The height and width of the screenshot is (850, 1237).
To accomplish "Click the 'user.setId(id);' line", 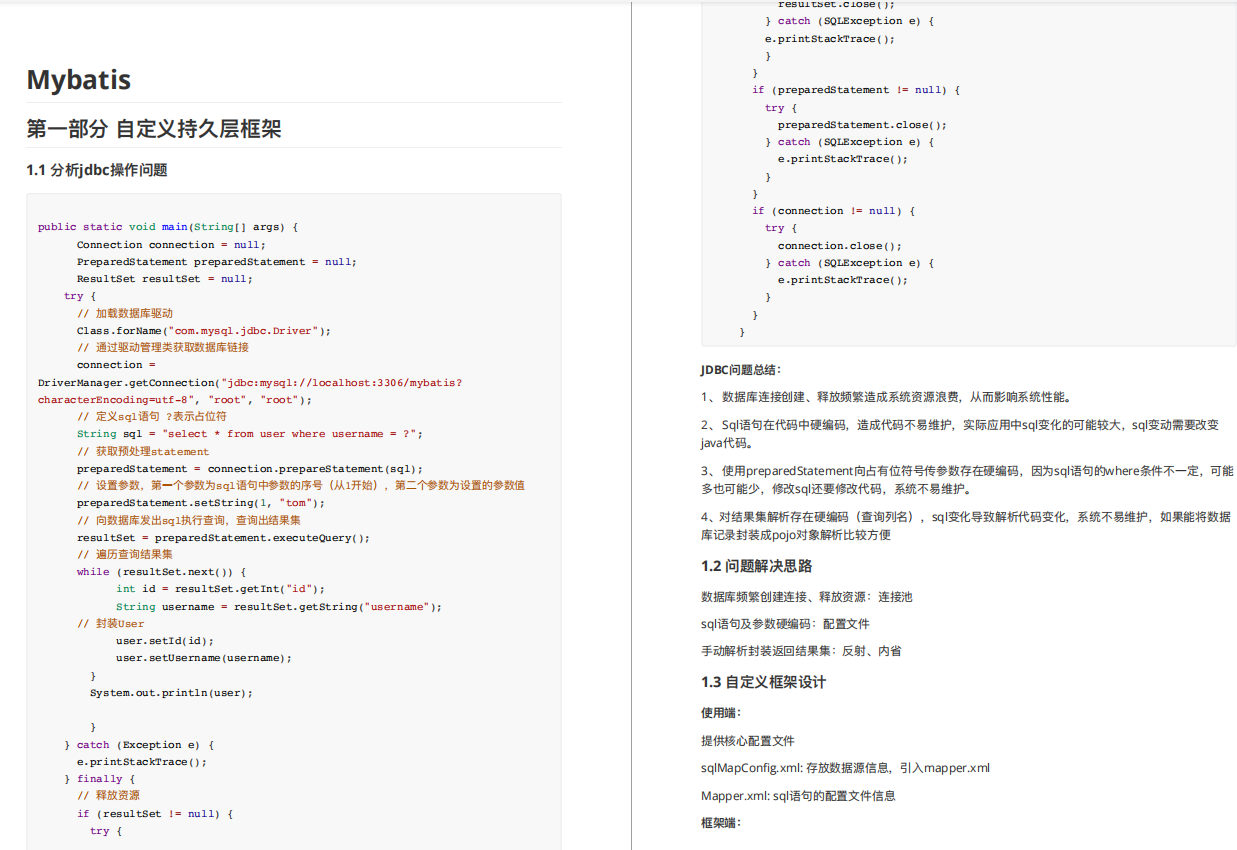I will coord(165,641).
